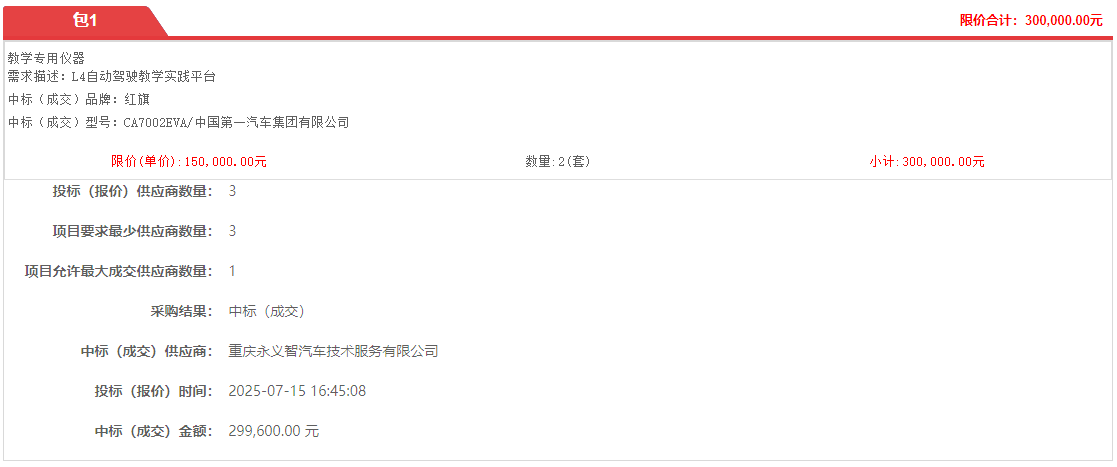Click the 限价合计 300,000.00元 total
Image resolution: width=1117 pixels, height=467 pixels.
tap(1031, 21)
